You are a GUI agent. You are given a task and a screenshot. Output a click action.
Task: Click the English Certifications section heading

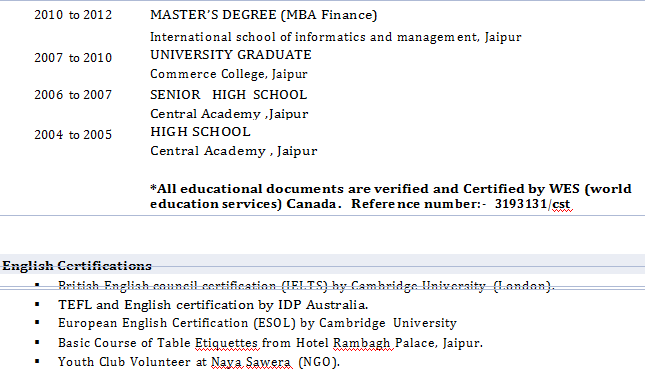coord(77,266)
